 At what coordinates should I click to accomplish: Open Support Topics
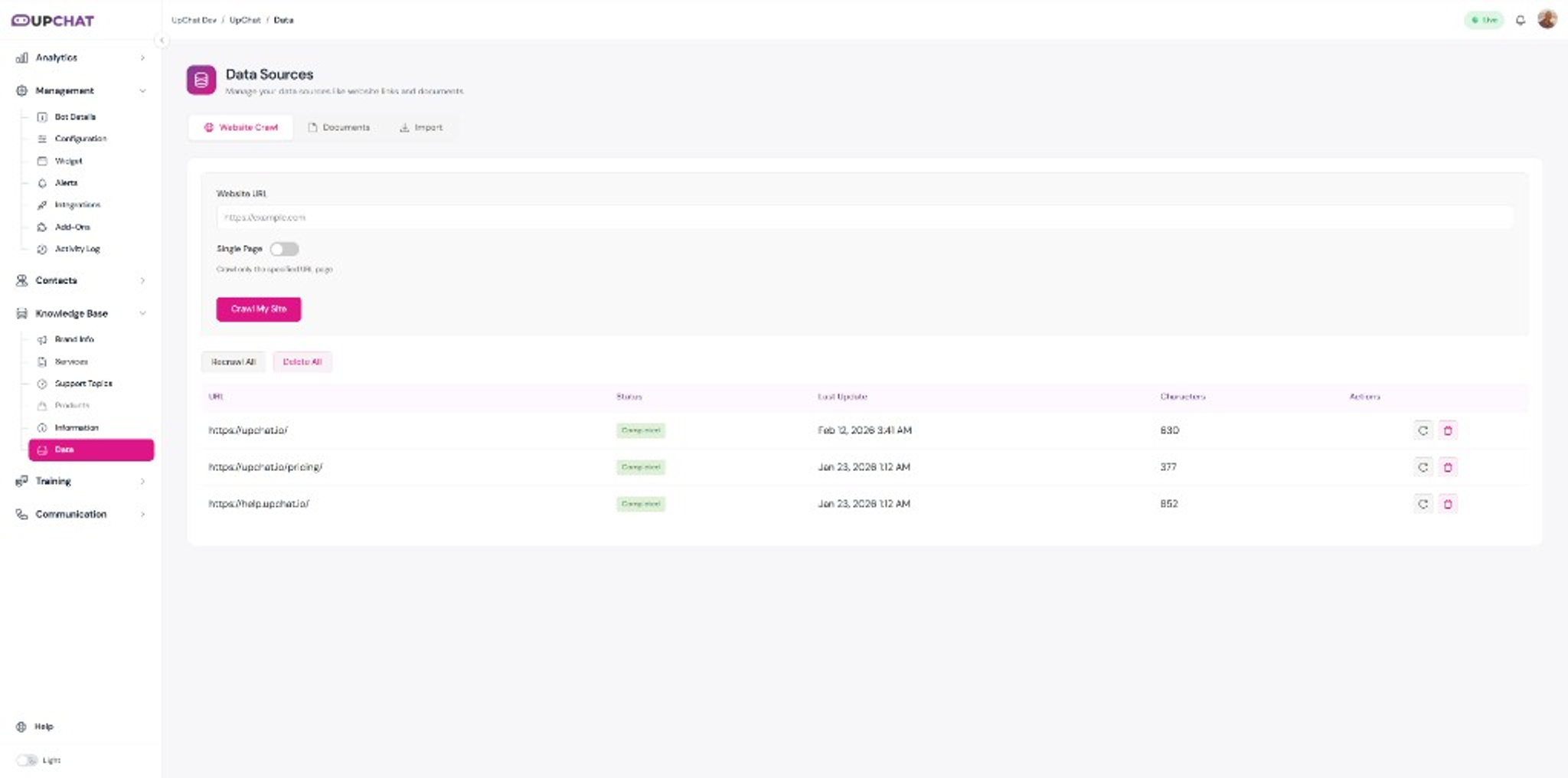pyautogui.click(x=83, y=384)
